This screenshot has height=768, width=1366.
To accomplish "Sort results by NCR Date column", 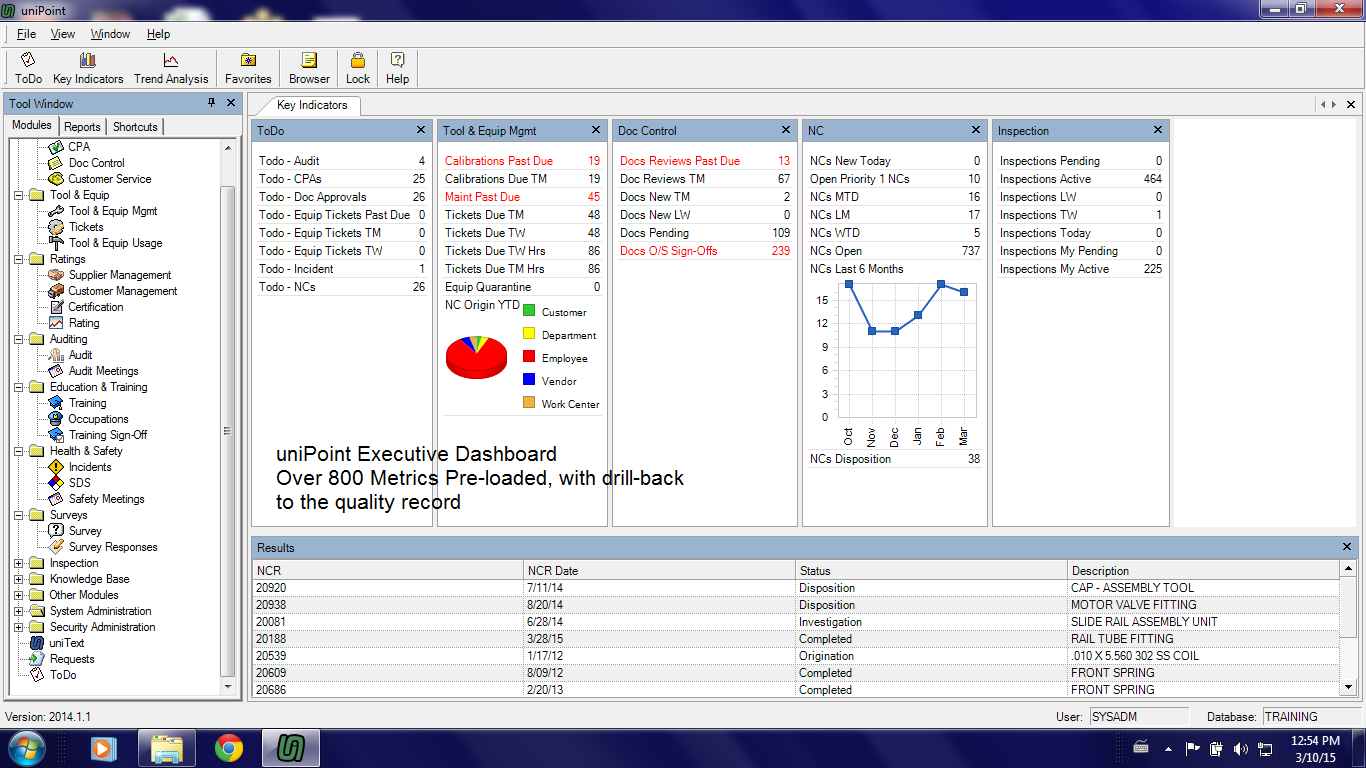I will (x=659, y=571).
